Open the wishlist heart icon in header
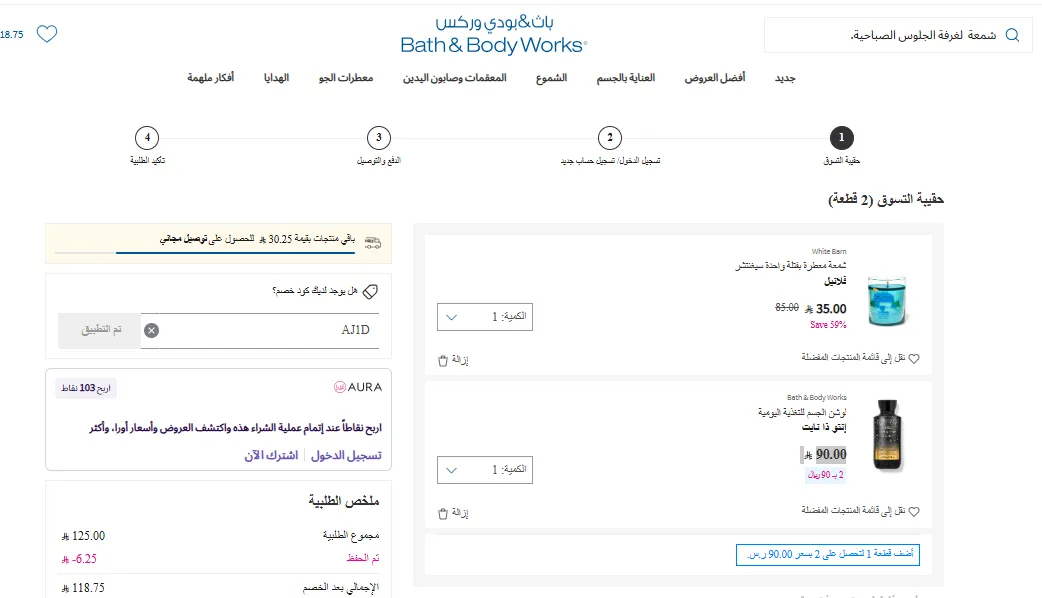1042x598 pixels. click(x=47, y=33)
